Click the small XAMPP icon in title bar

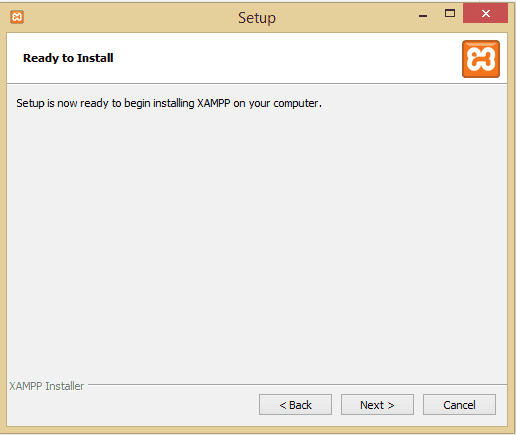click(x=17, y=17)
